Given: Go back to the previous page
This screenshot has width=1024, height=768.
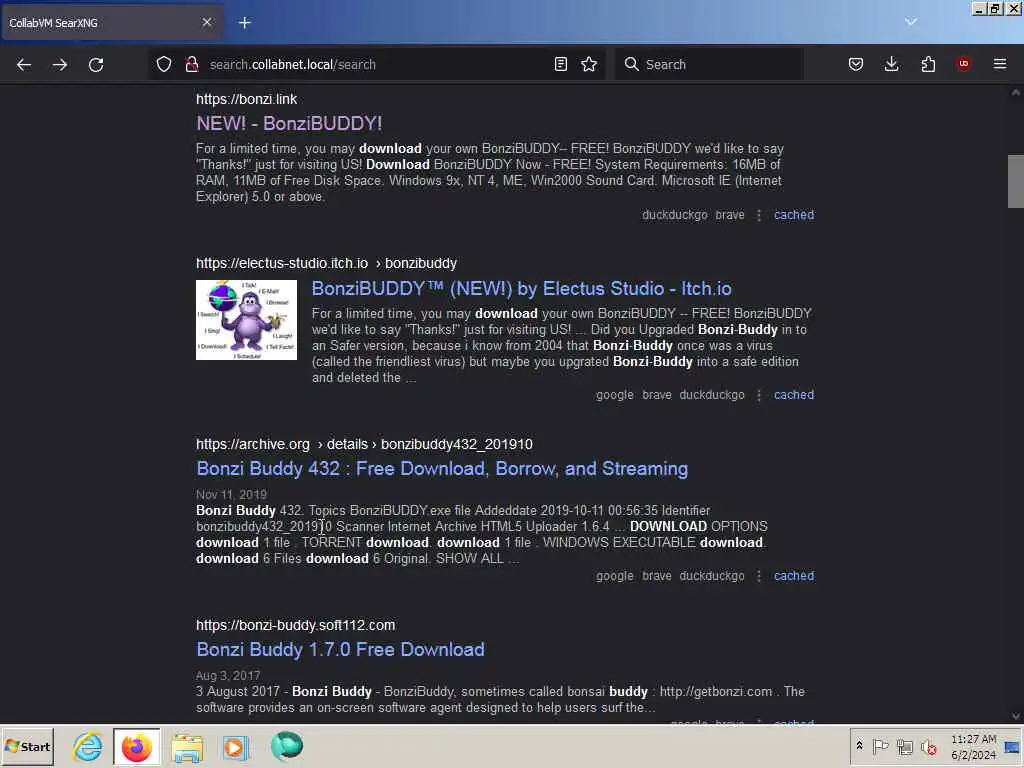Looking at the screenshot, I should tap(24, 65).
